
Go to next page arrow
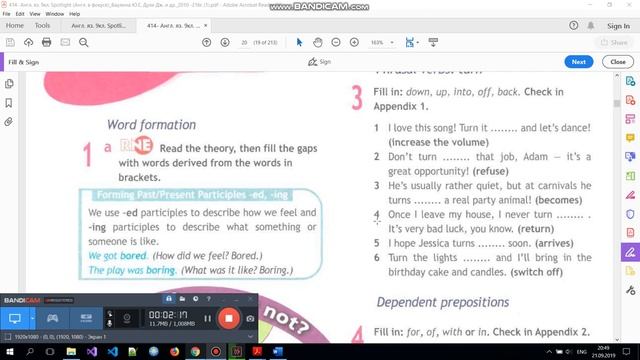pyautogui.click(x=225, y=42)
